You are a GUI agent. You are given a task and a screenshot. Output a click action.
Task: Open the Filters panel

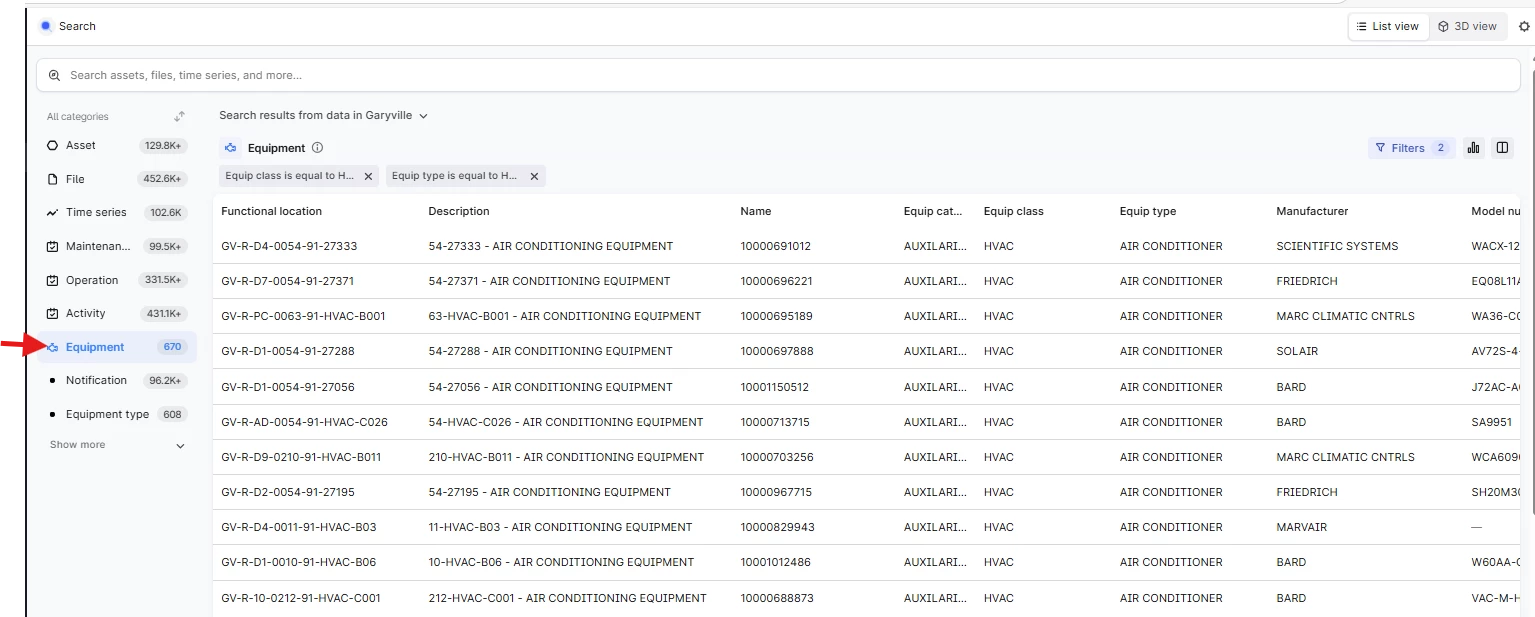point(1410,148)
